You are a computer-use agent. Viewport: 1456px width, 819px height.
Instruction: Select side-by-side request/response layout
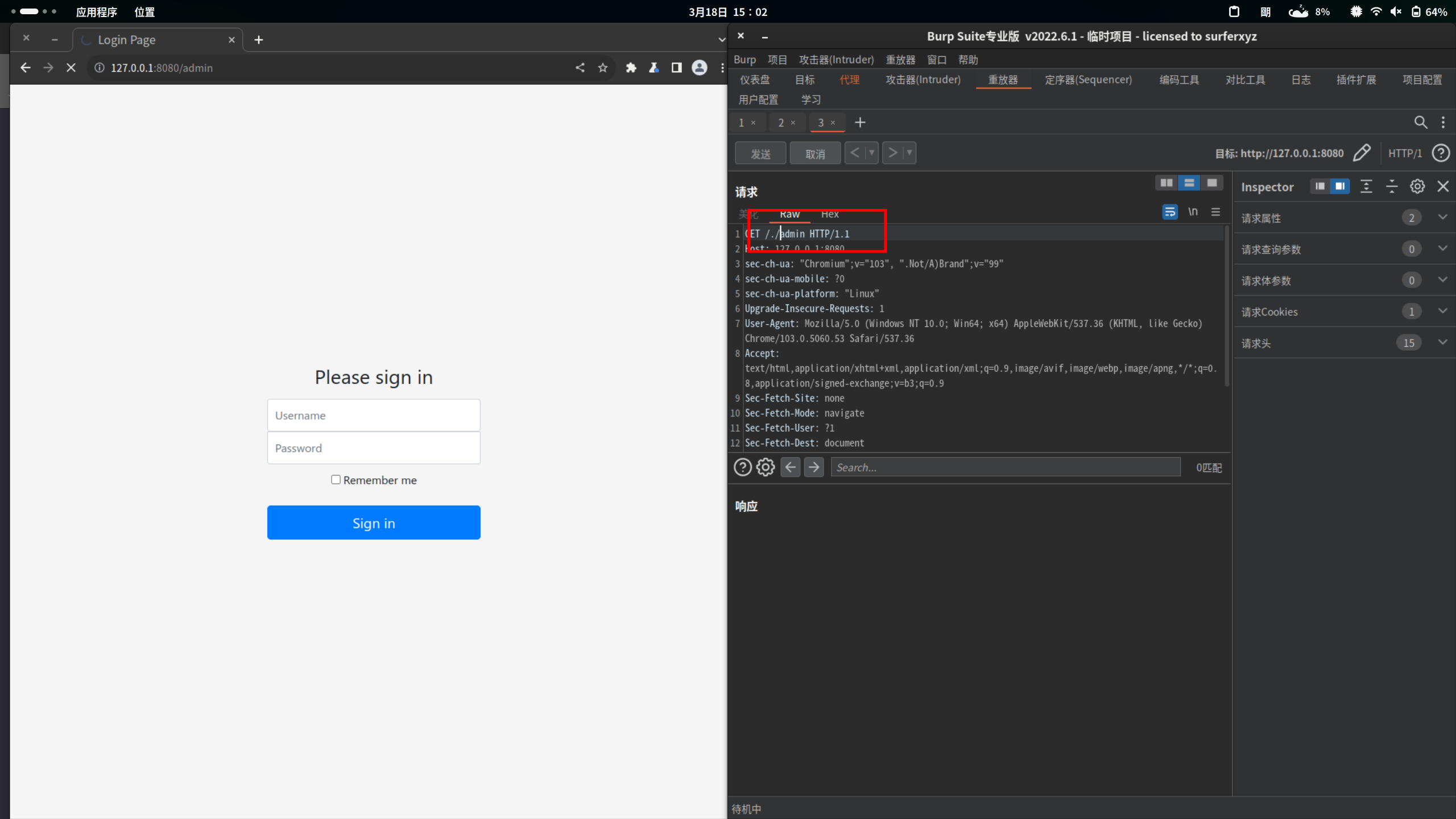(x=1167, y=183)
